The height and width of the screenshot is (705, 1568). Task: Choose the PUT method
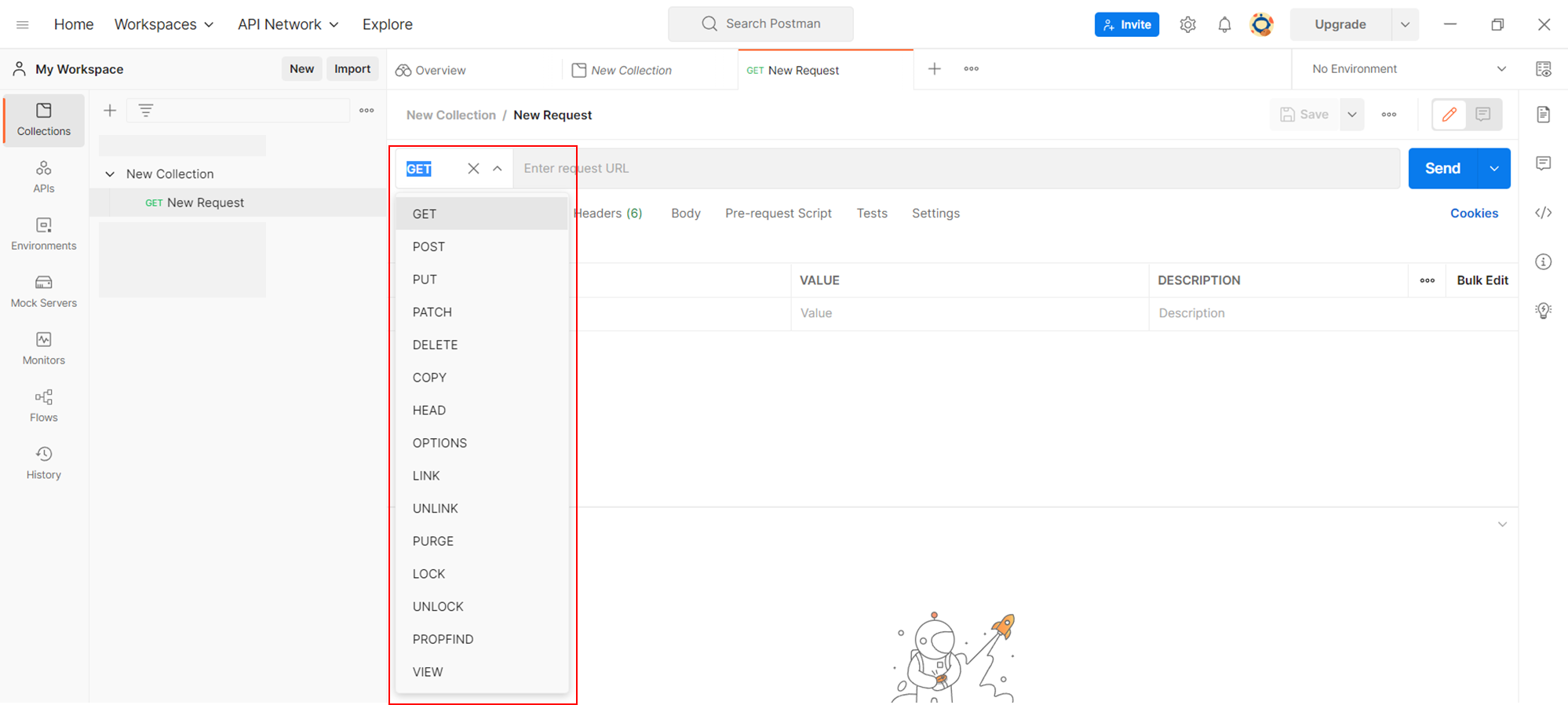[482, 279]
